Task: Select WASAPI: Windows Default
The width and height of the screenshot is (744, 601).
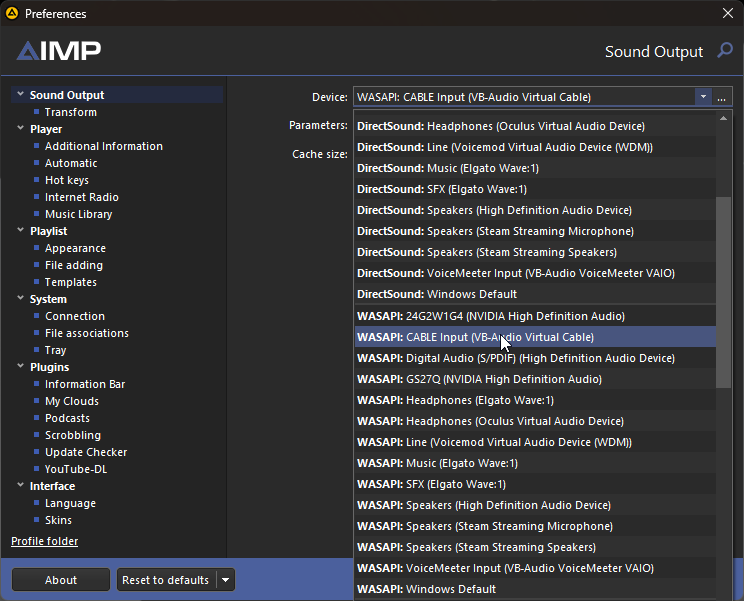Action: click(535, 589)
